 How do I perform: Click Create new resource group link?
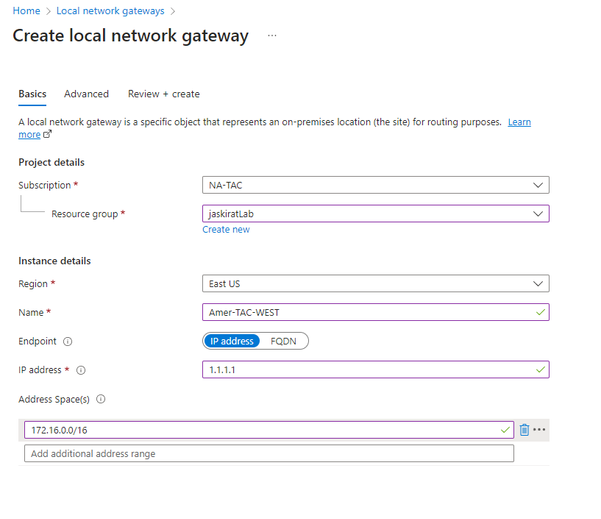(x=226, y=229)
